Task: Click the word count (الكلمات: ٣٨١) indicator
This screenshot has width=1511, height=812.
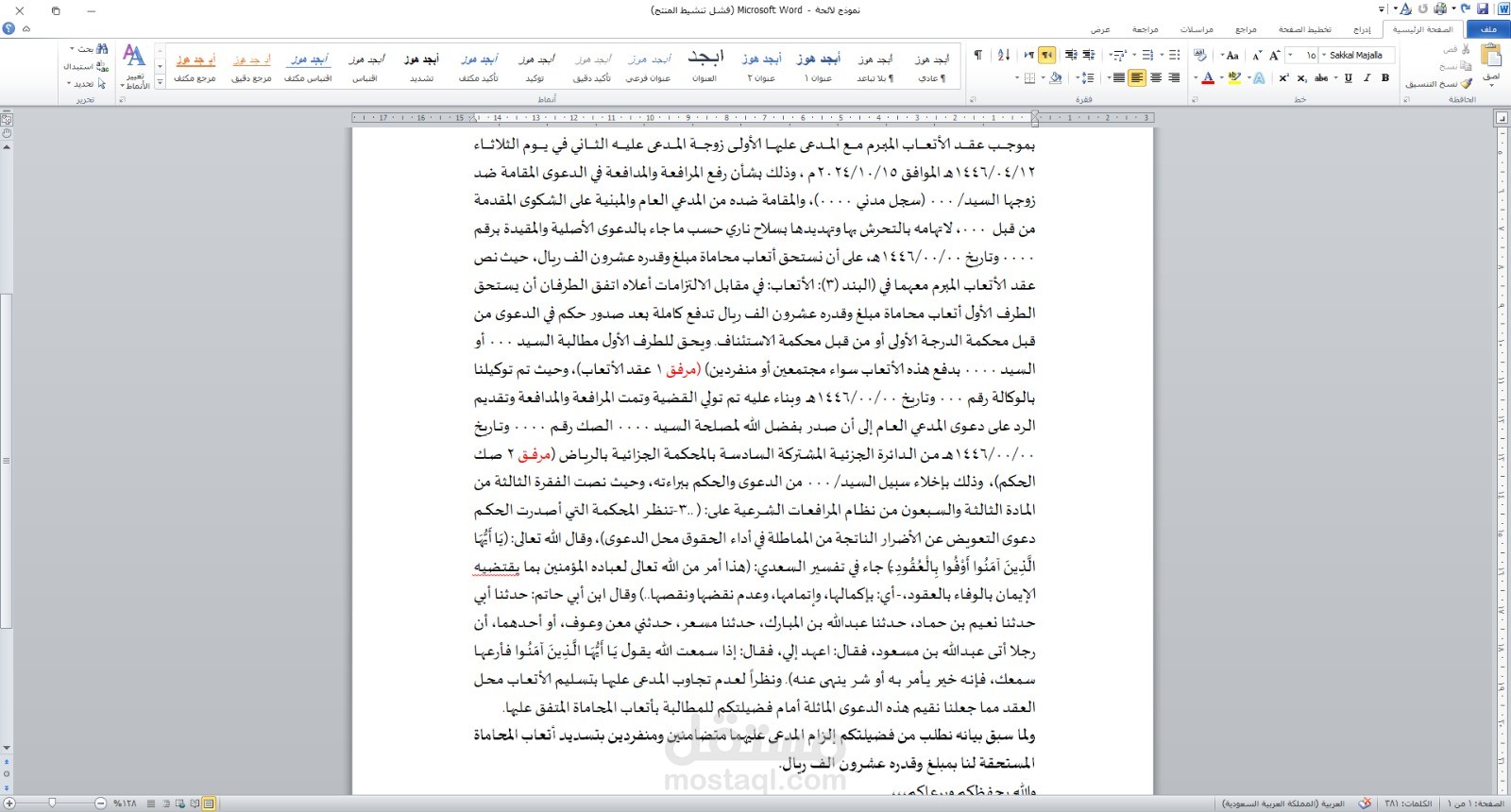Action: pyautogui.click(x=1409, y=804)
